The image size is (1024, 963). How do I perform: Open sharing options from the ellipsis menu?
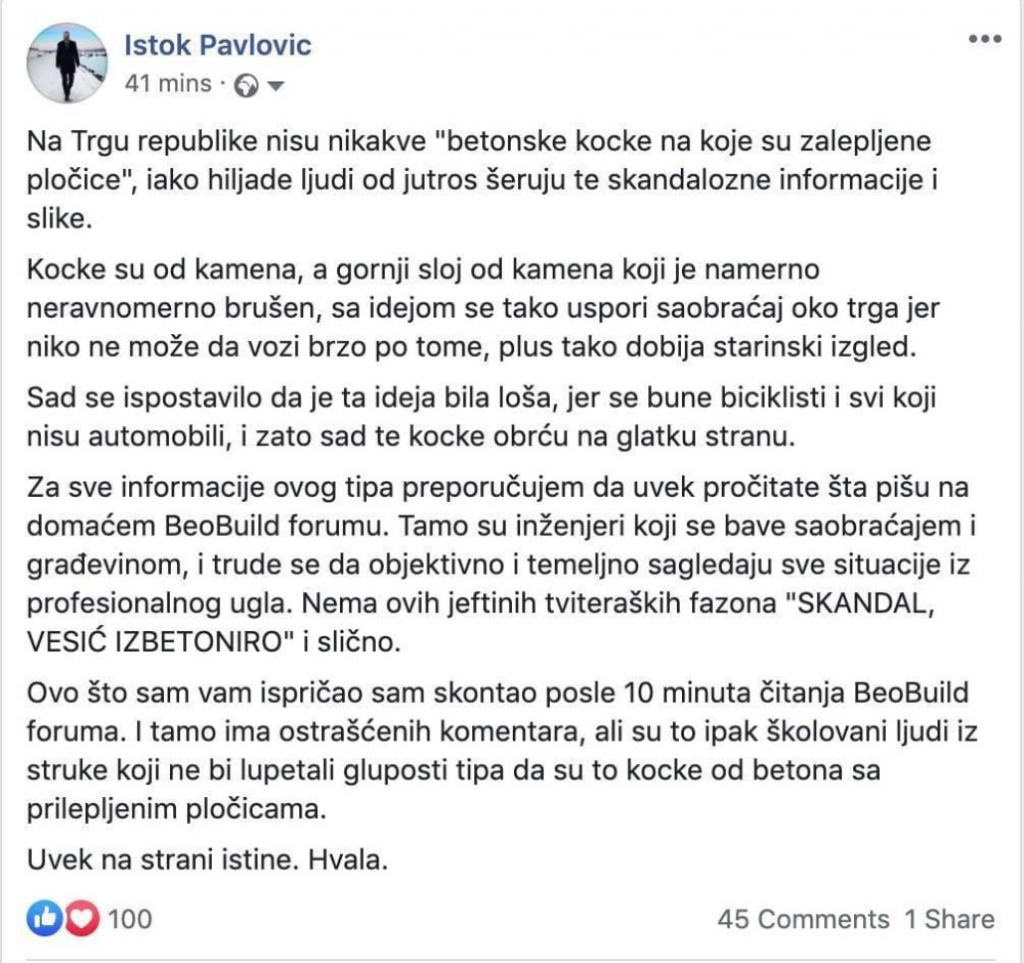tap(984, 38)
